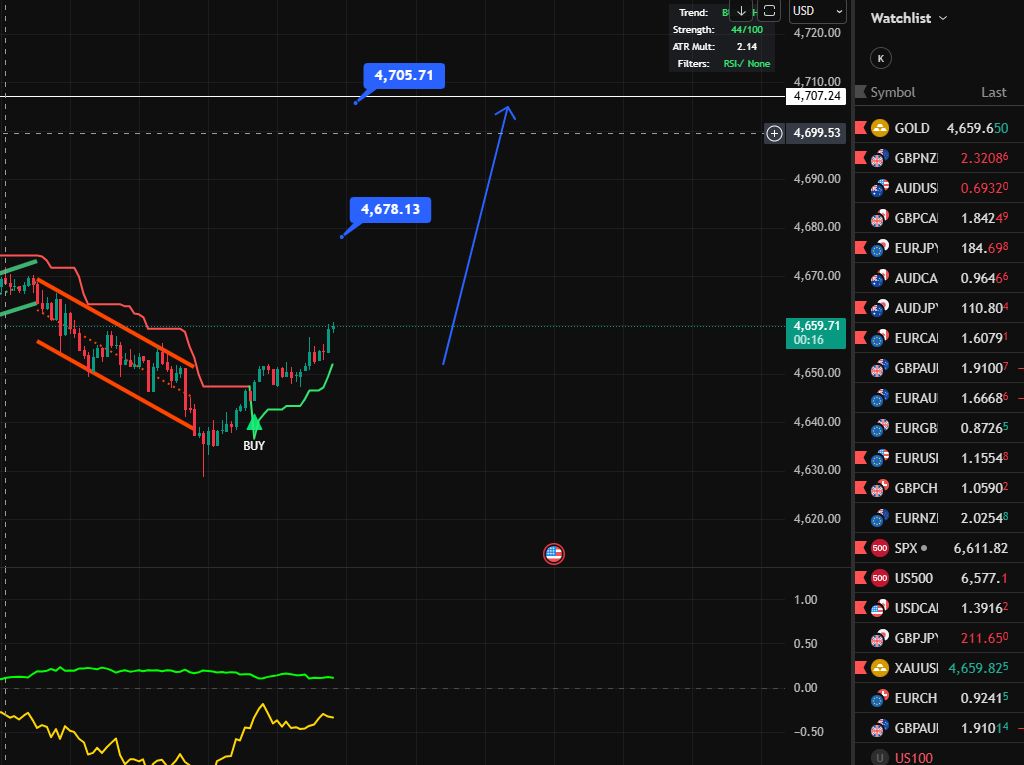1024x765 pixels.
Task: Click the round K badge under Watchlist
Action: click(880, 58)
